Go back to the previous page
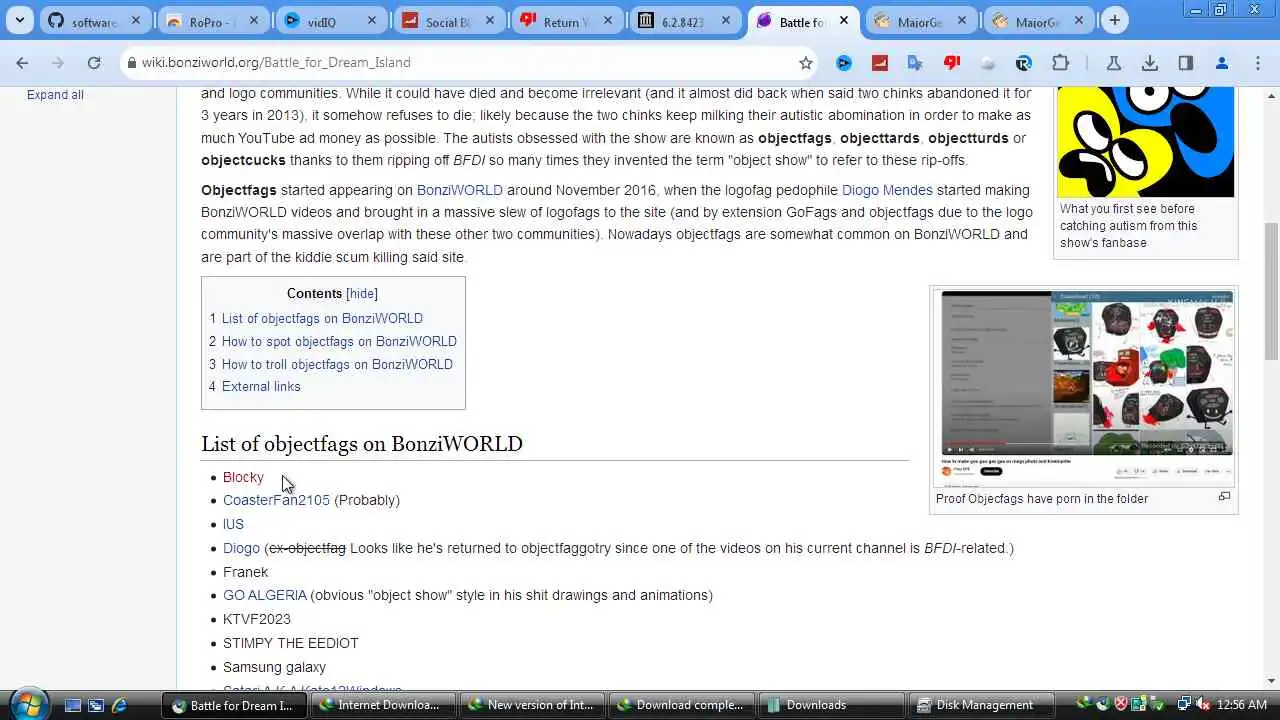Viewport: 1280px width, 720px height. 22,62
